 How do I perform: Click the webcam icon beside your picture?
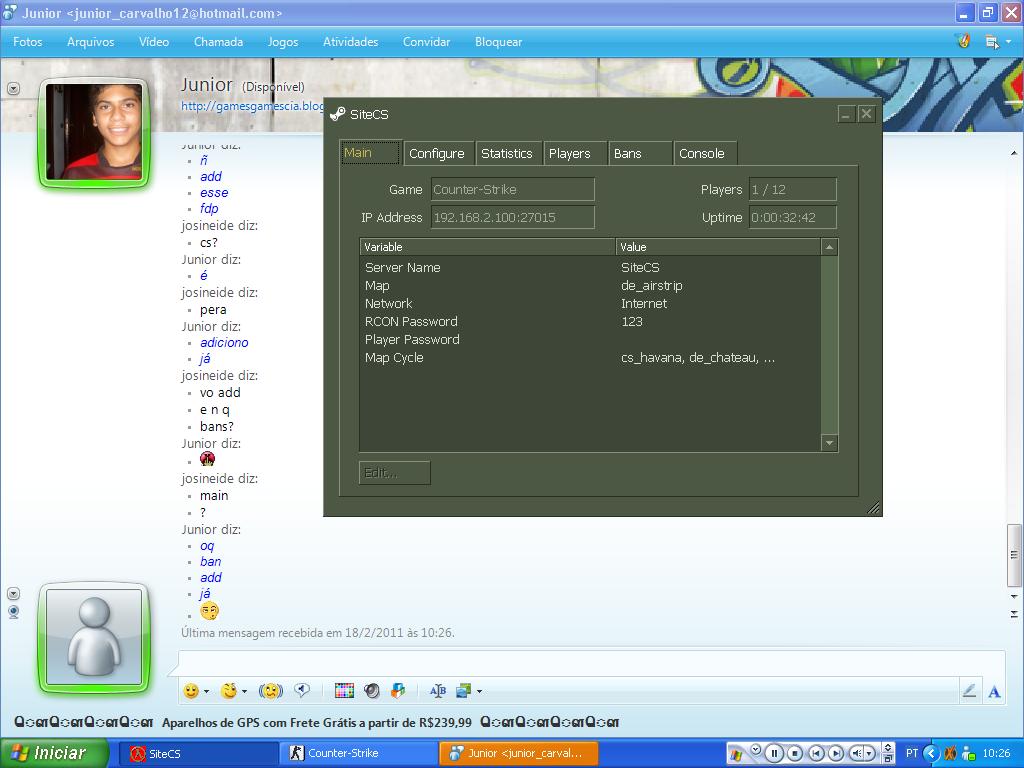pos(13,612)
